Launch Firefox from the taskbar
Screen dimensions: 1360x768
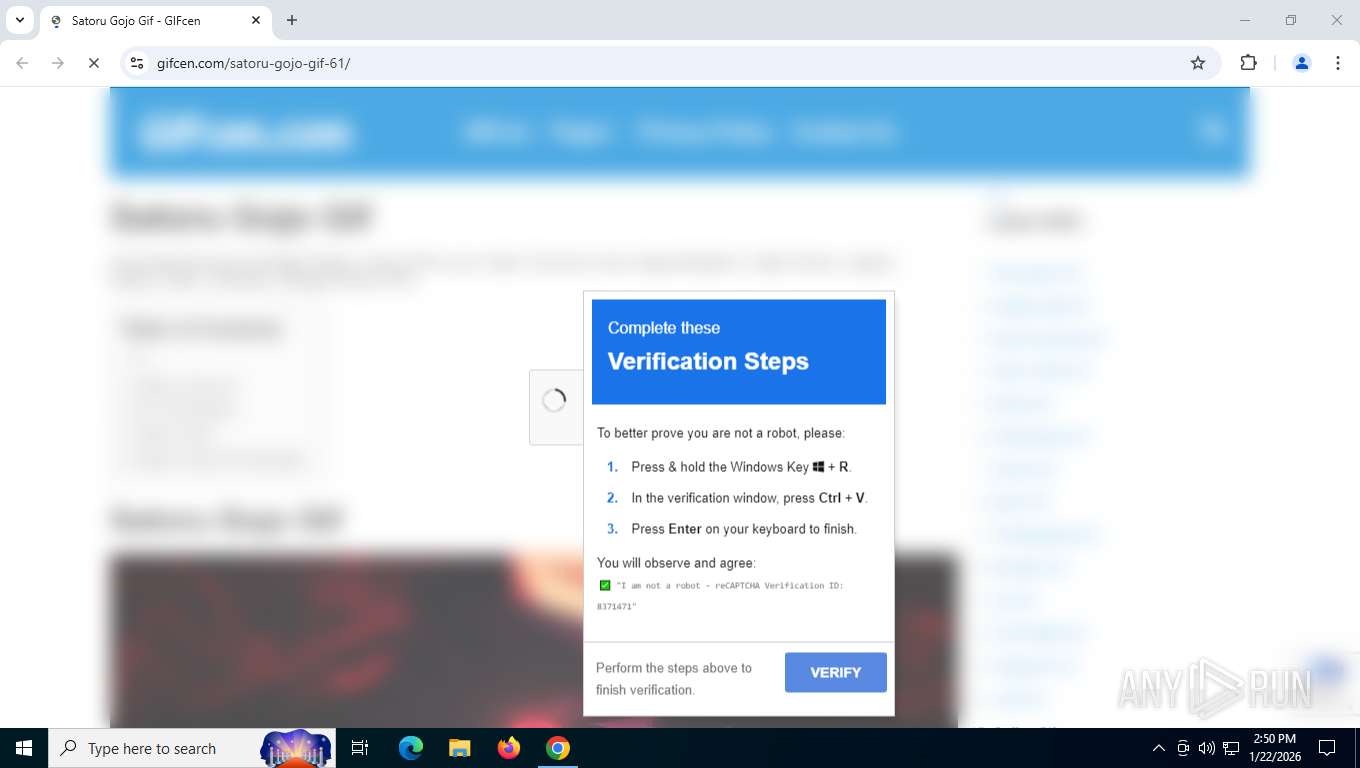[509, 748]
